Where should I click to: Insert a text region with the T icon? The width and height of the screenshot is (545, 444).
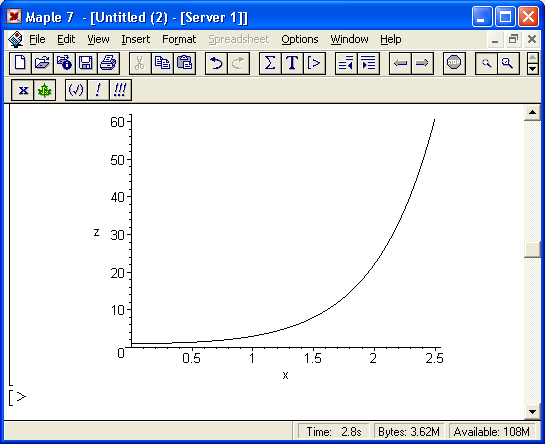pyautogui.click(x=292, y=63)
